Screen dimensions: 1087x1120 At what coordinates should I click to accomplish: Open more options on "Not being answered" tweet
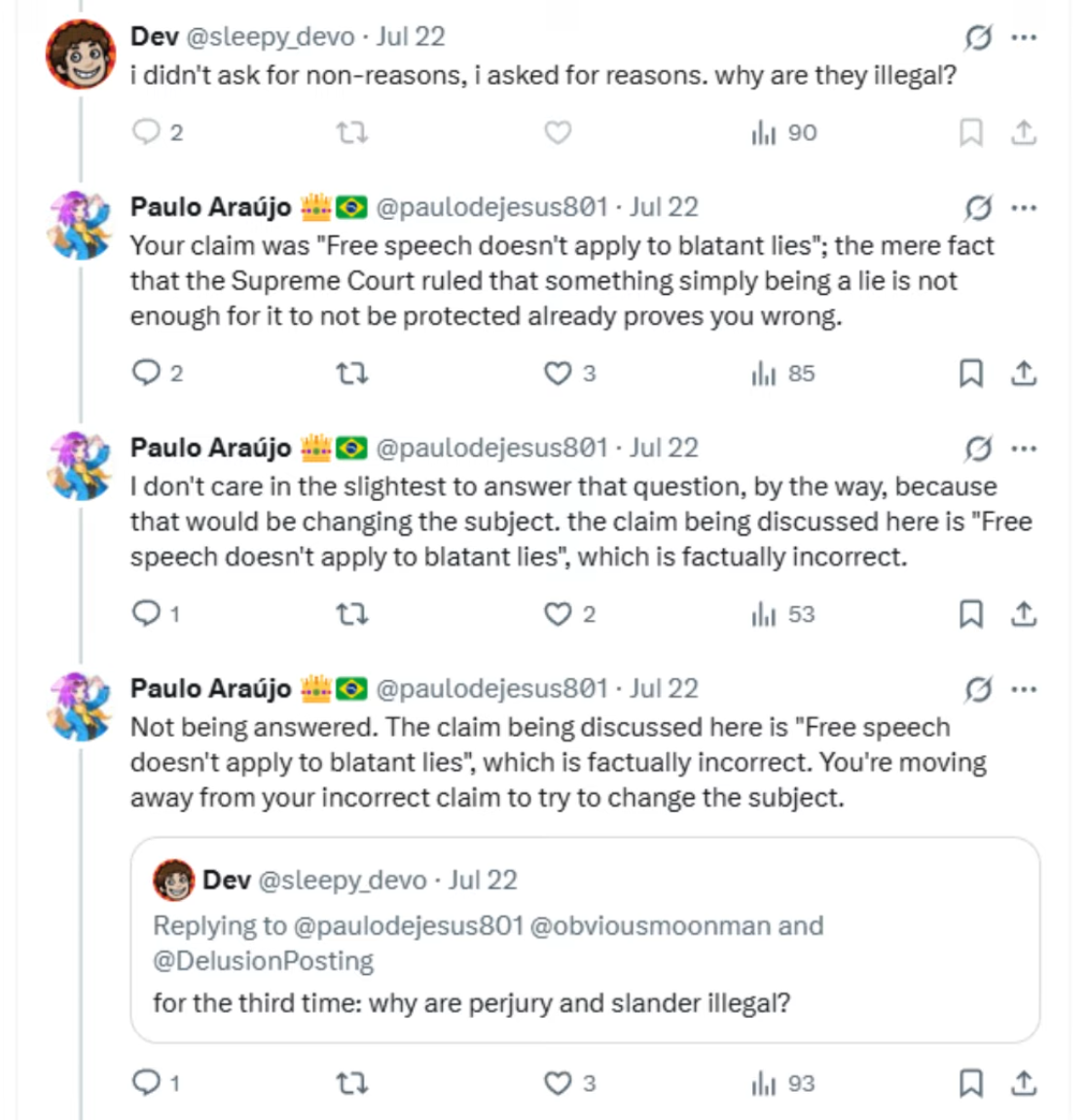[x=1024, y=689]
